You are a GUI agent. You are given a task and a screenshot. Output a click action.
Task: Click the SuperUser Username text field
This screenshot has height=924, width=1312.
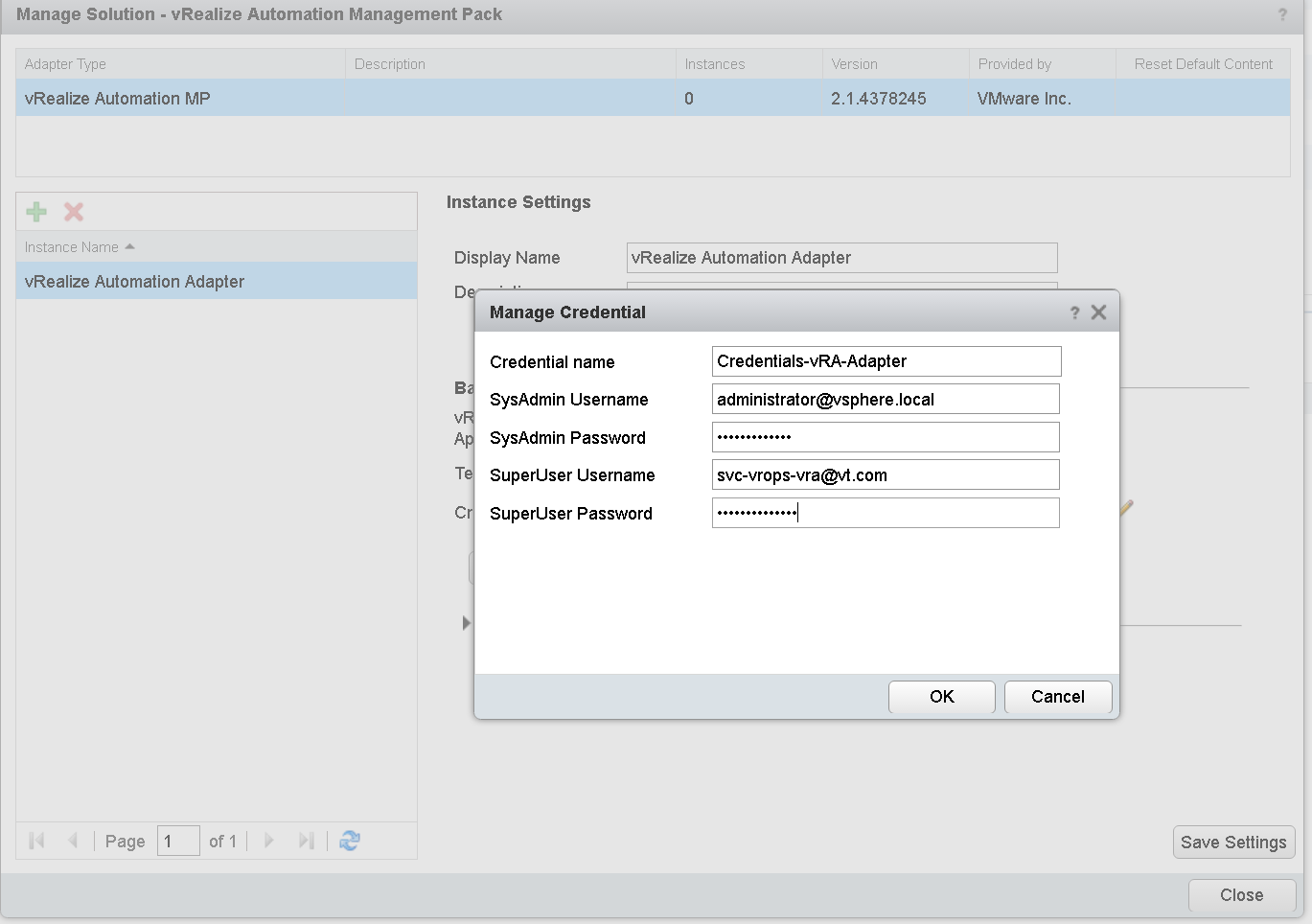(886, 474)
